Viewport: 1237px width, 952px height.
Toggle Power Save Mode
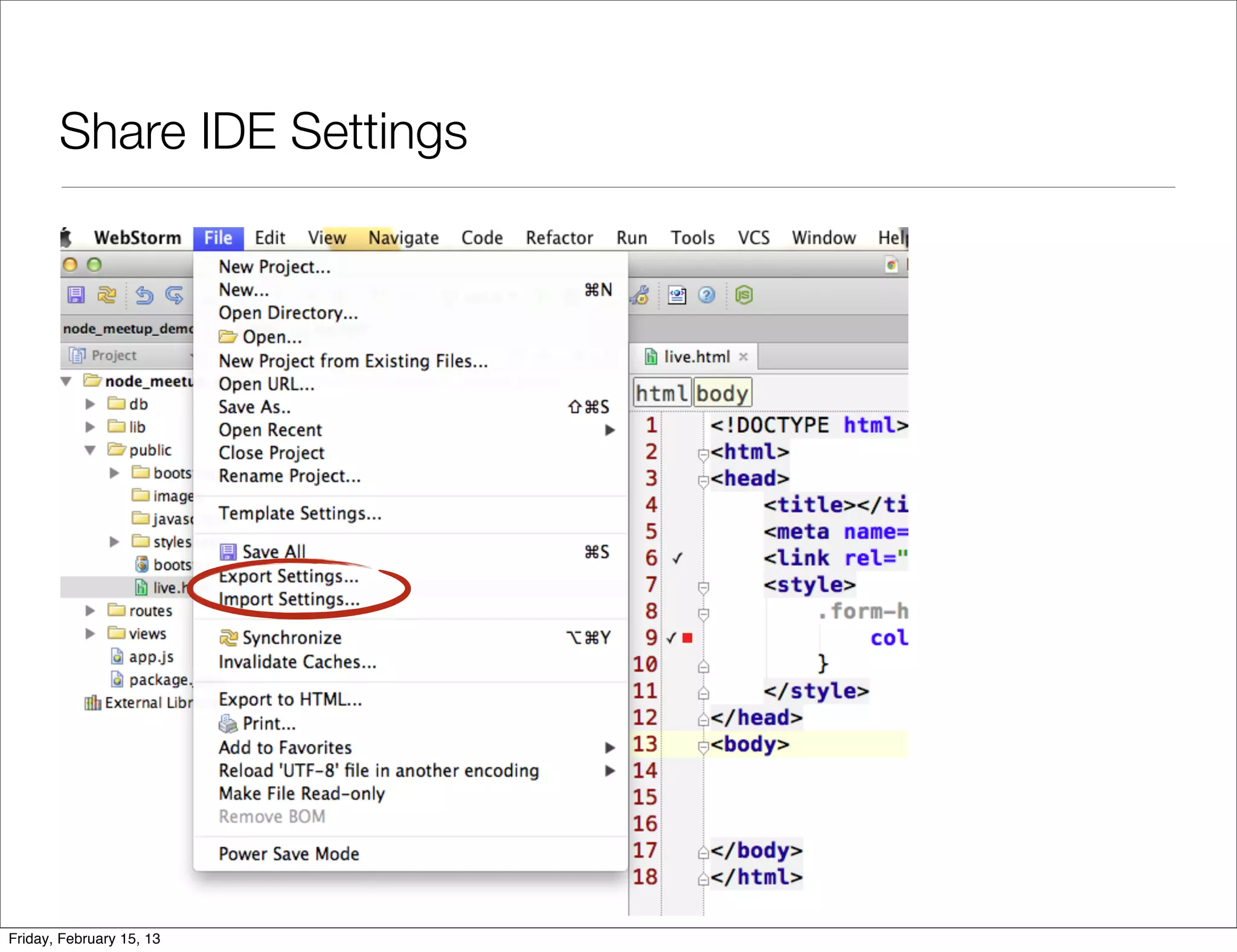pyautogui.click(x=411, y=854)
